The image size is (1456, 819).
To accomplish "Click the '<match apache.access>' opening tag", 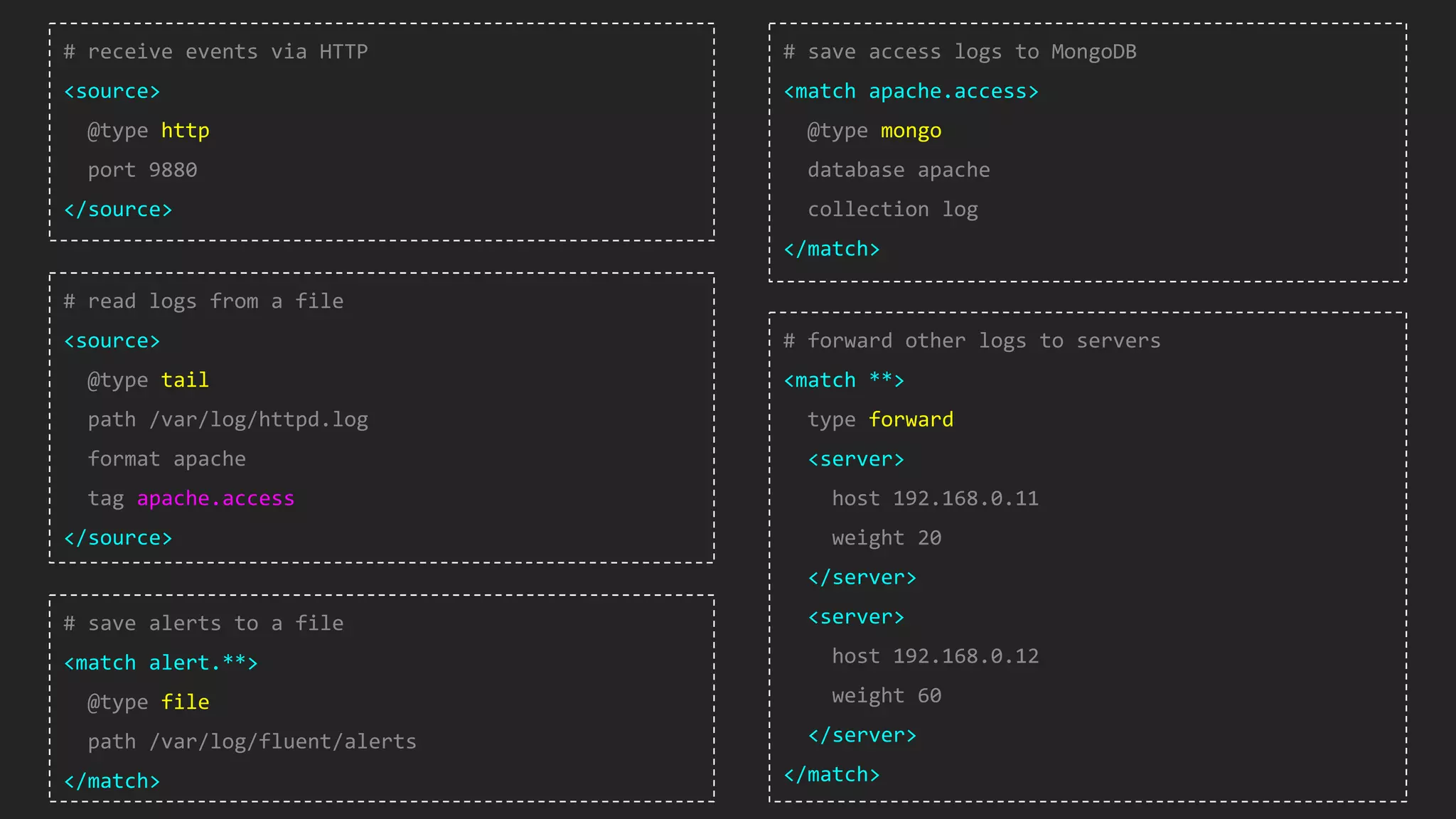I will (x=911, y=92).
